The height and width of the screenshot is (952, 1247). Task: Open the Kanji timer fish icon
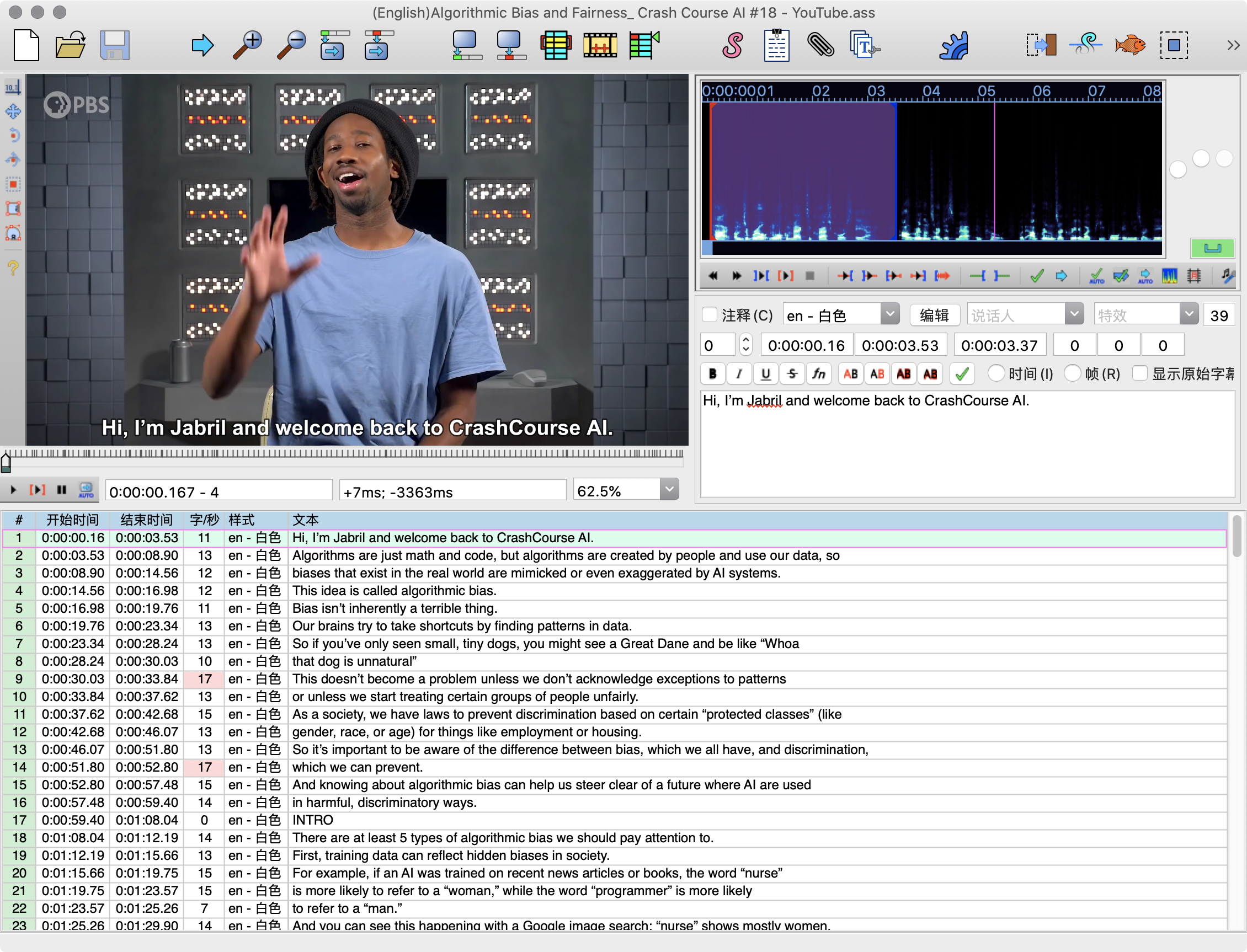click(1129, 45)
